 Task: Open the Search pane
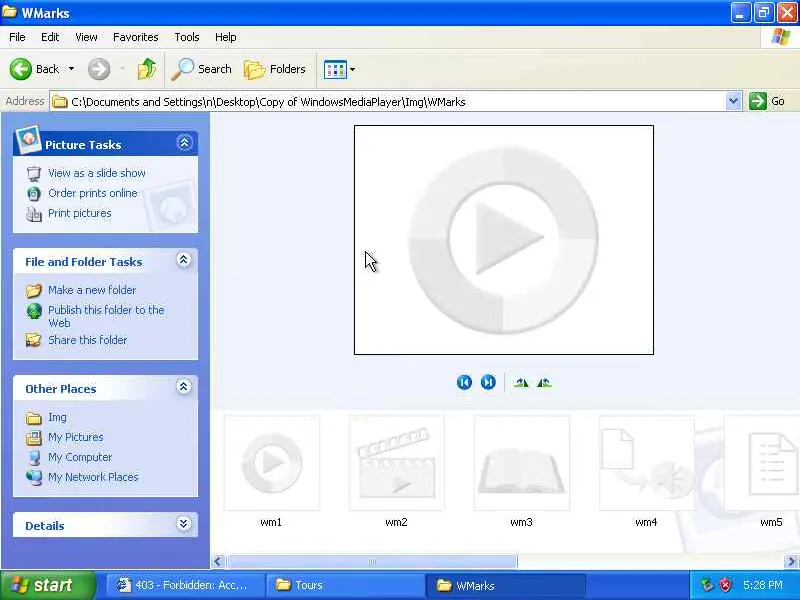(202, 69)
